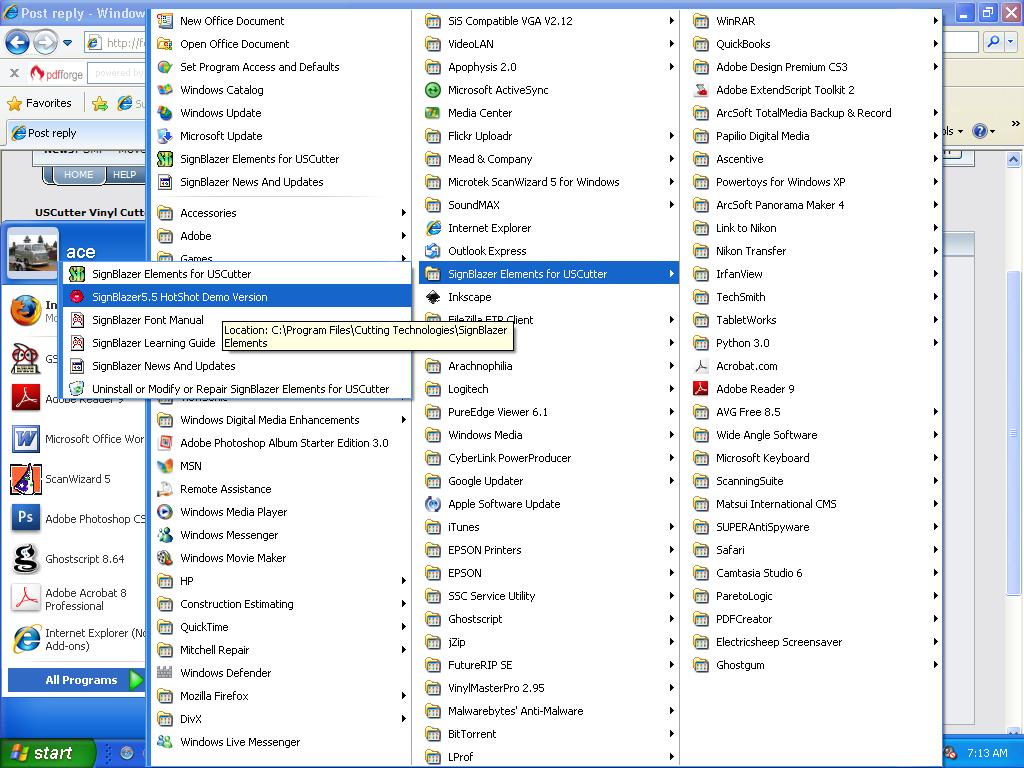Open SignBlazer Learning Guide entry

[x=236, y=343]
